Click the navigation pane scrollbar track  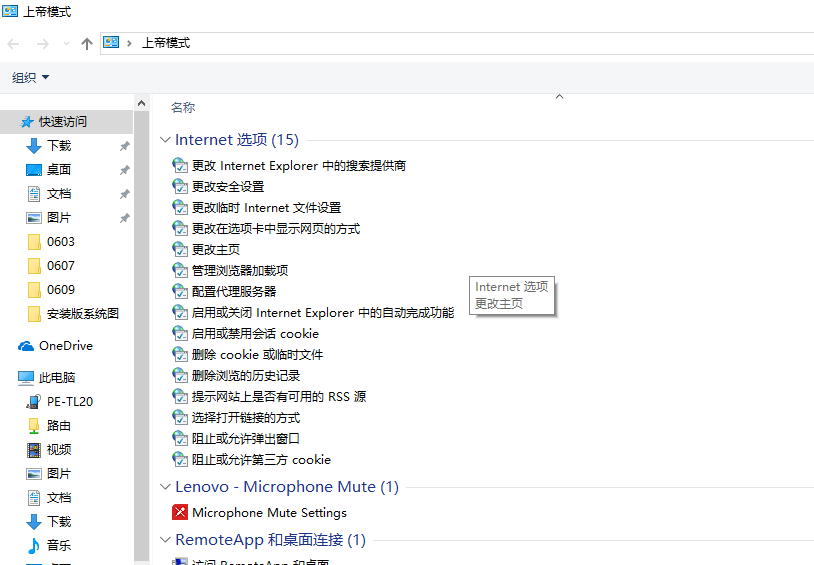(141, 338)
